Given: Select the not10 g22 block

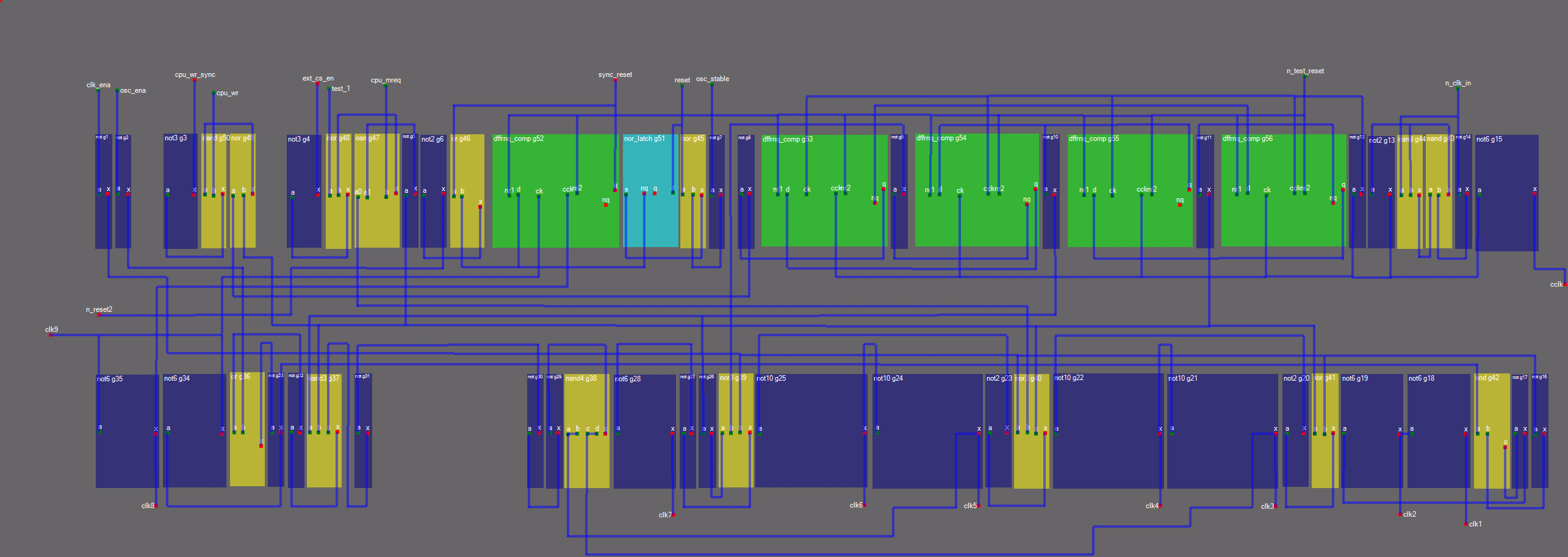Looking at the screenshot, I should pyautogui.click(x=1109, y=431).
